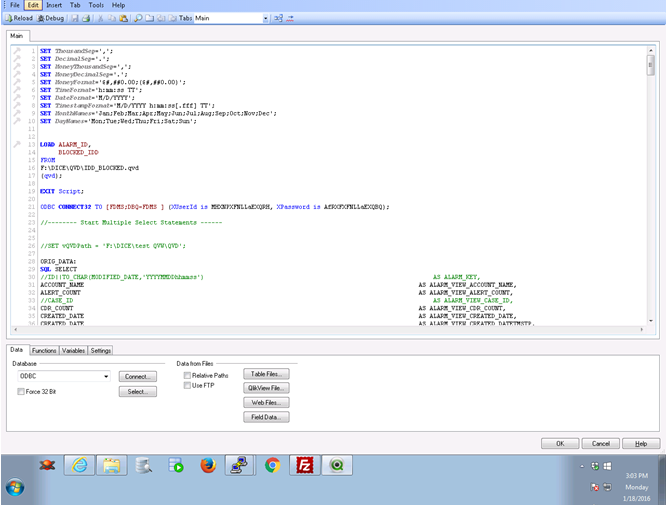Image resolution: width=668 pixels, height=507 pixels.
Task: Click the script editor vertical scrollbar thumb
Action: coord(651,65)
